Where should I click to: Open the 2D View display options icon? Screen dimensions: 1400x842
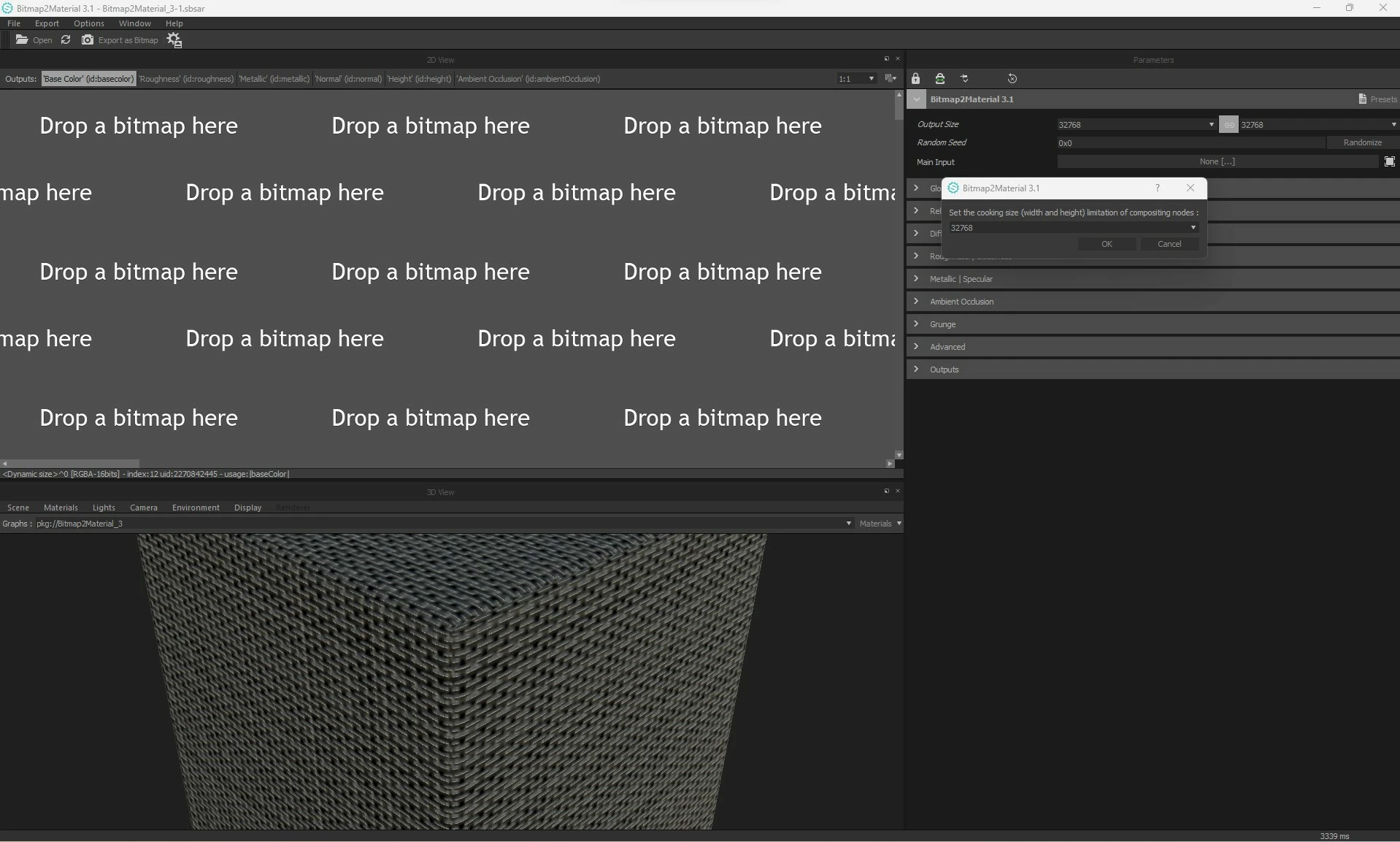click(x=891, y=78)
